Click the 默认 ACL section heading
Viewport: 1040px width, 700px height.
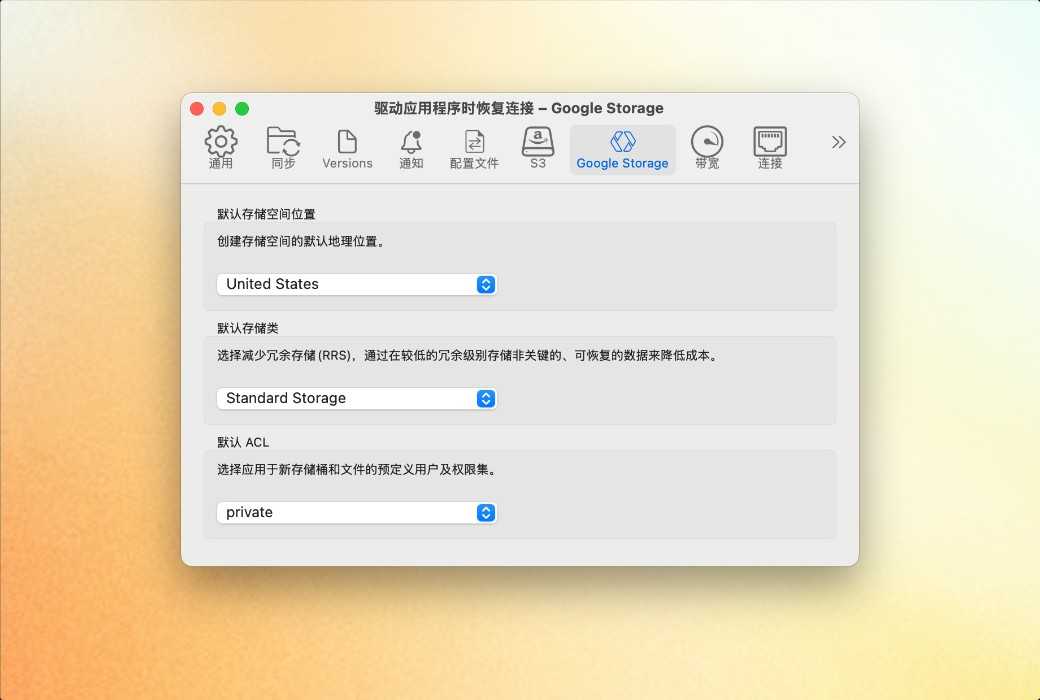[x=243, y=442]
